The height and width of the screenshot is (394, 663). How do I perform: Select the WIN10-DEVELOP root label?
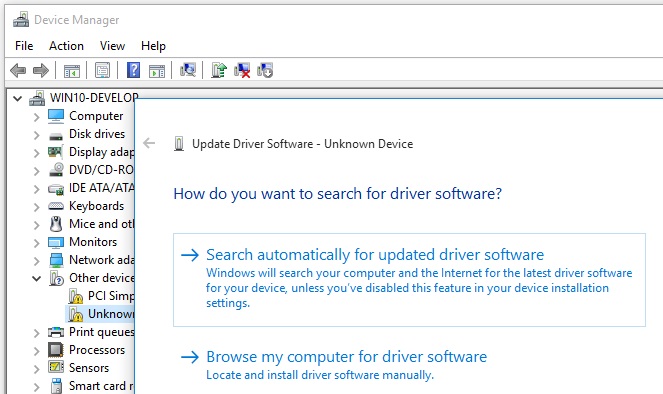pos(94,98)
